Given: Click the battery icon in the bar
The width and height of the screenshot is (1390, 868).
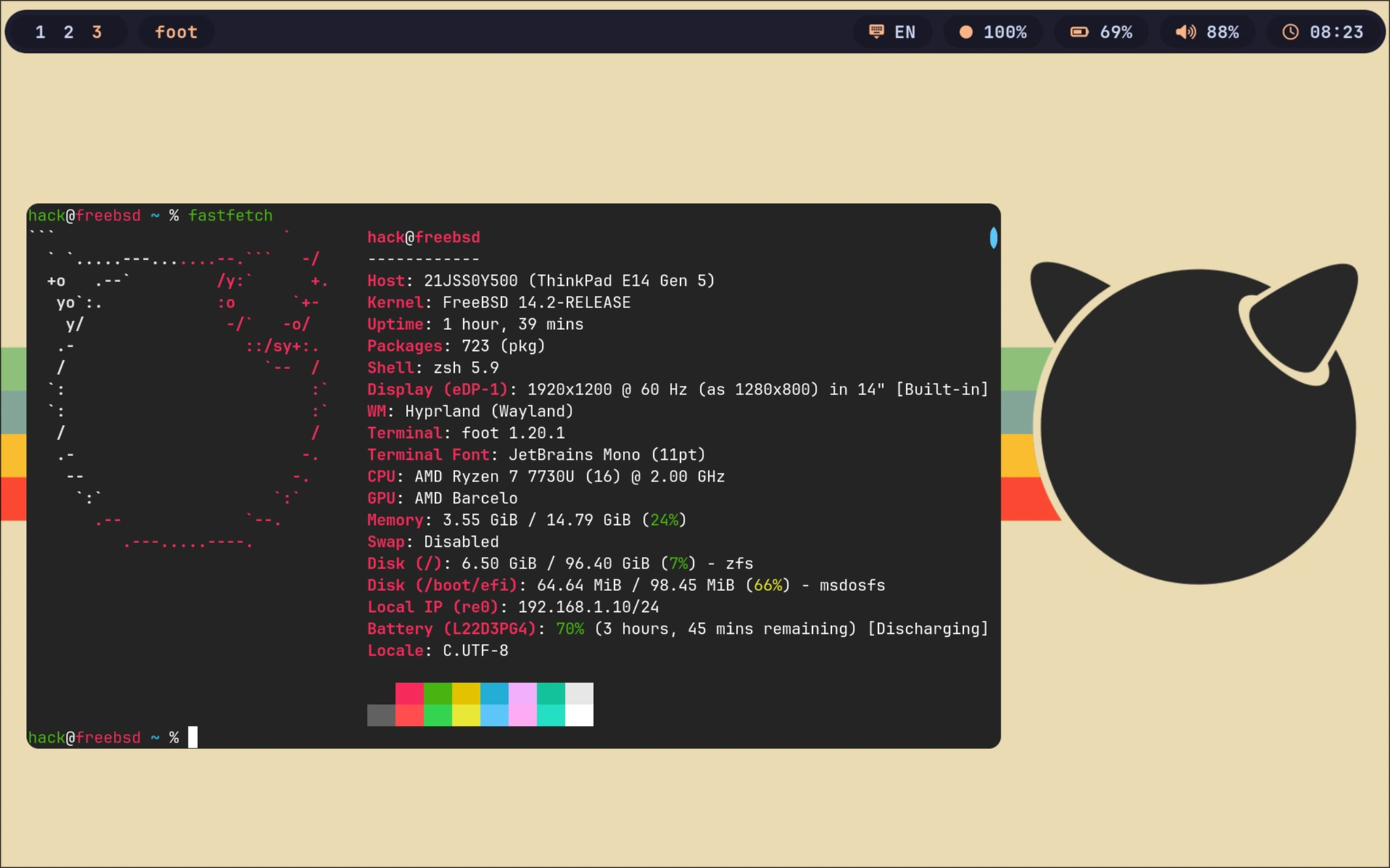Looking at the screenshot, I should (1080, 32).
